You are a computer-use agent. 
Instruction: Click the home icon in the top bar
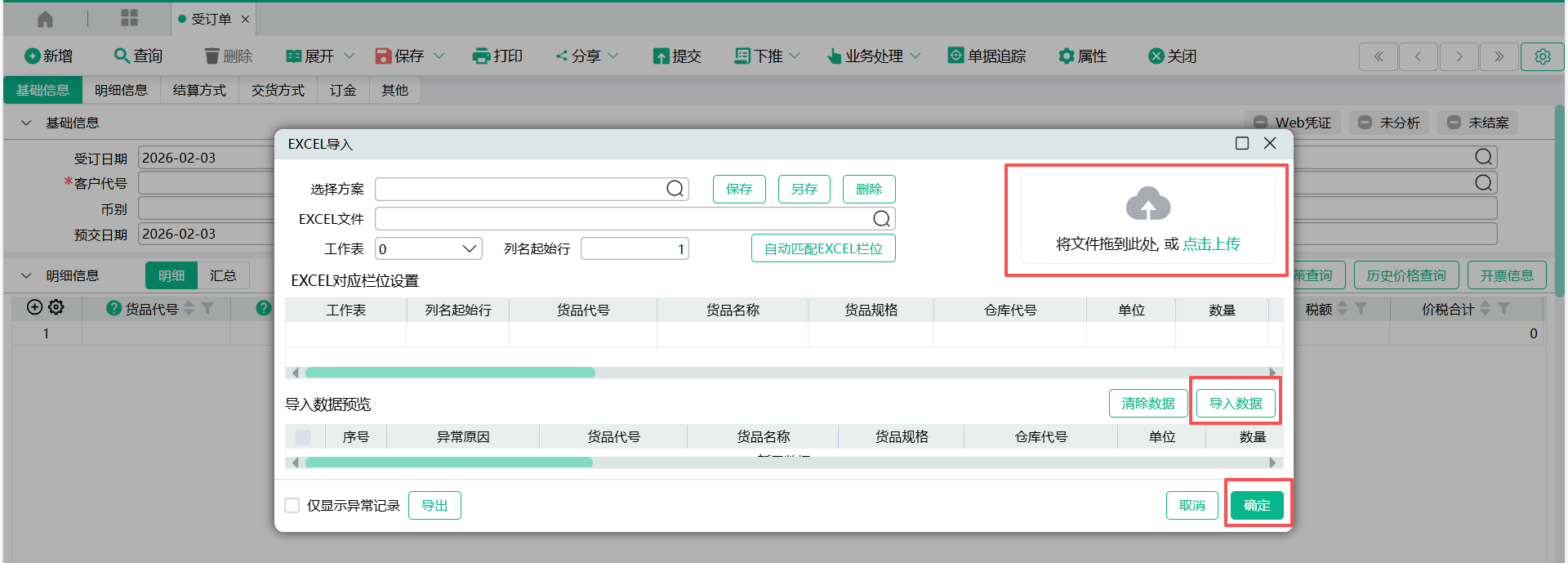[45, 19]
